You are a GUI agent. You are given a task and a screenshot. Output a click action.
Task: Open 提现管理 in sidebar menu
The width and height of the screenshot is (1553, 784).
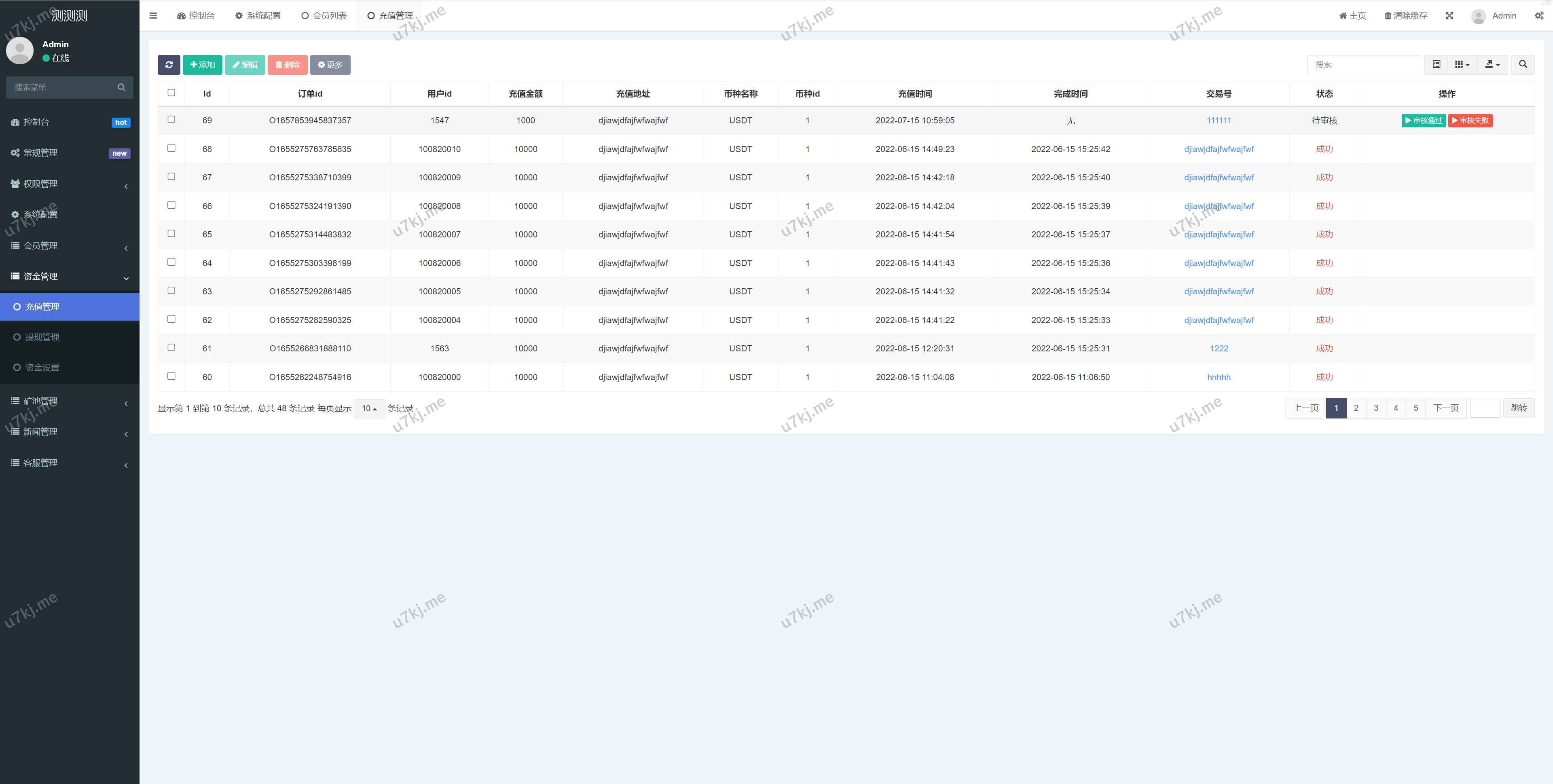click(42, 337)
